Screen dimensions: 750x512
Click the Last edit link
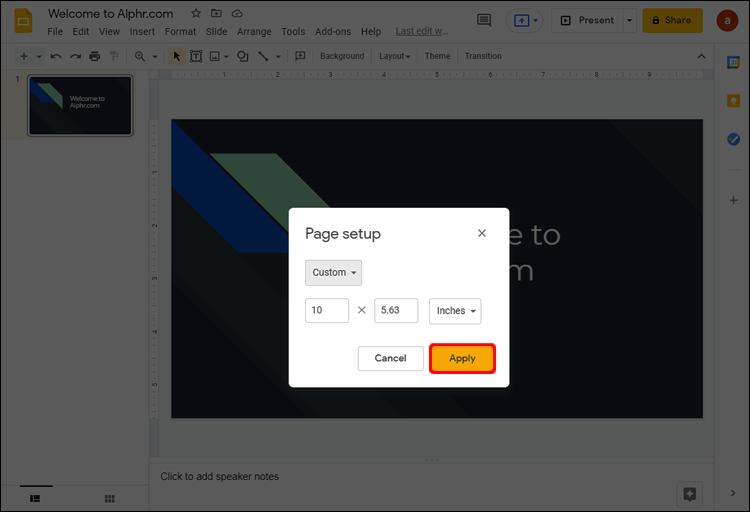(x=421, y=31)
